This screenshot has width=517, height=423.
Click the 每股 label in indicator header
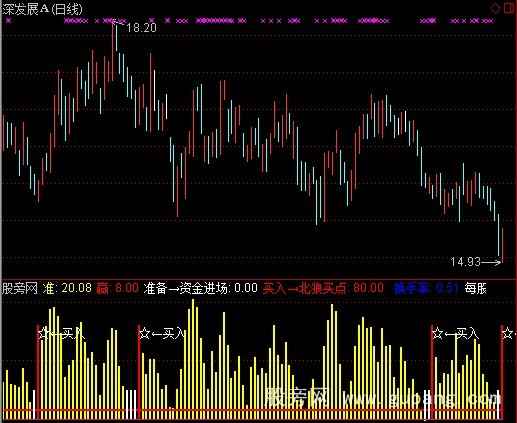[476, 288]
